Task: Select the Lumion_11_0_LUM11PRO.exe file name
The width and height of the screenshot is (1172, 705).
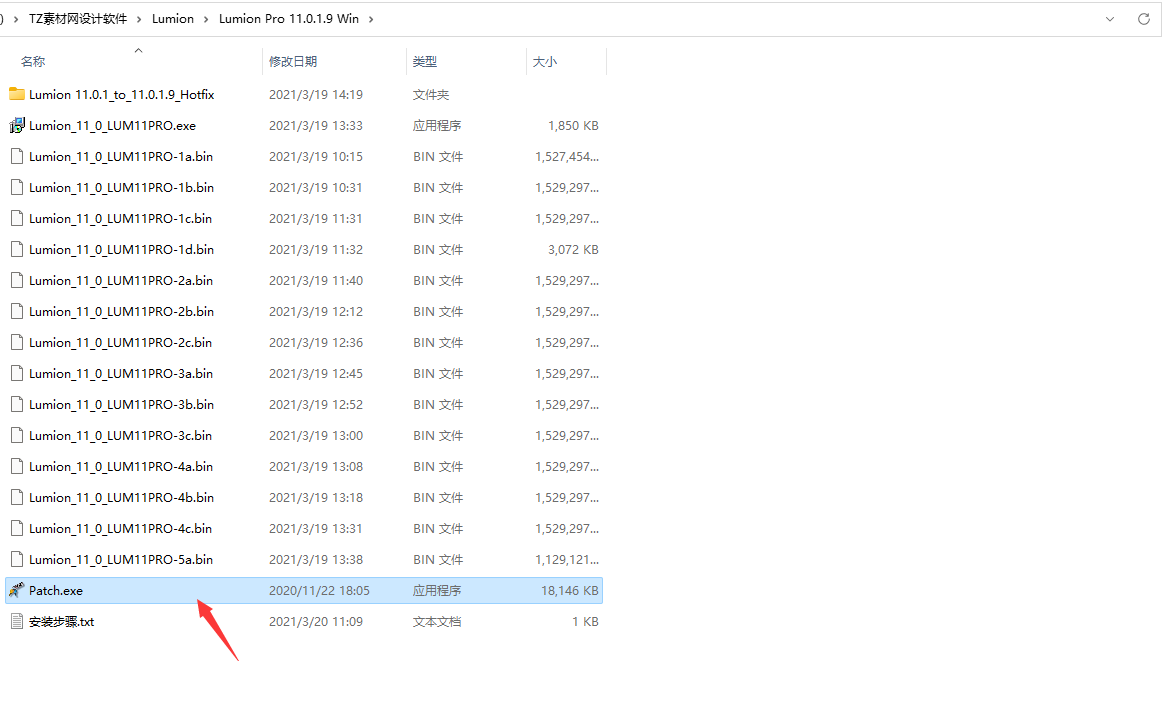Action: [112, 126]
